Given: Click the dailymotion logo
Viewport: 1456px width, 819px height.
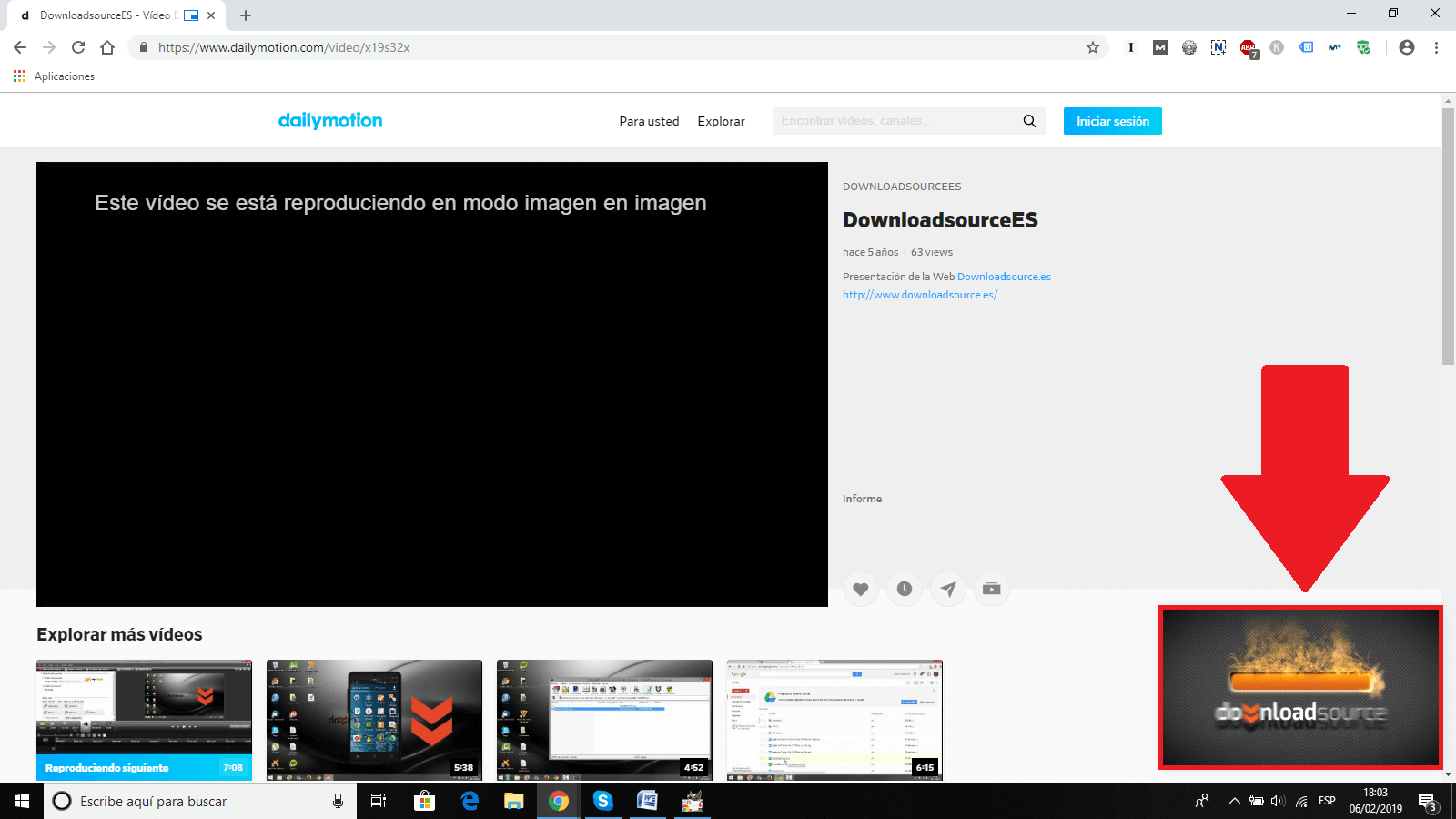Looking at the screenshot, I should (x=330, y=120).
